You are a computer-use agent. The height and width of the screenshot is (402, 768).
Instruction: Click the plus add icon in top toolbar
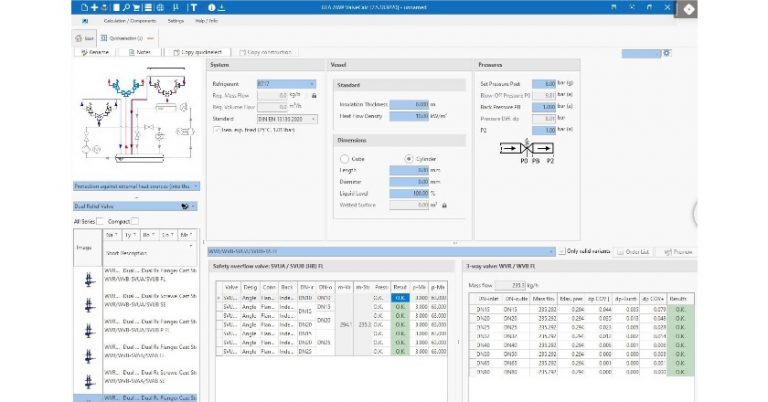96,7
